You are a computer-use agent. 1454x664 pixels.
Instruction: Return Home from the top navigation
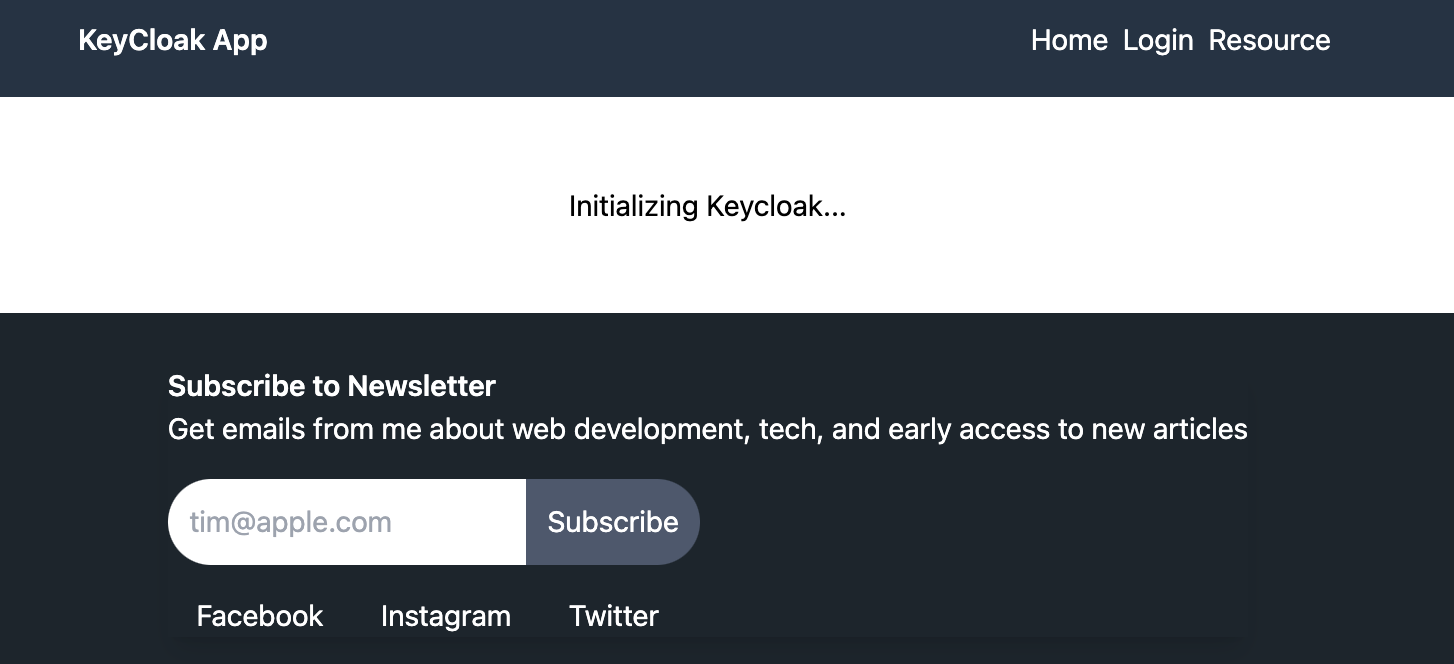pyautogui.click(x=1069, y=40)
